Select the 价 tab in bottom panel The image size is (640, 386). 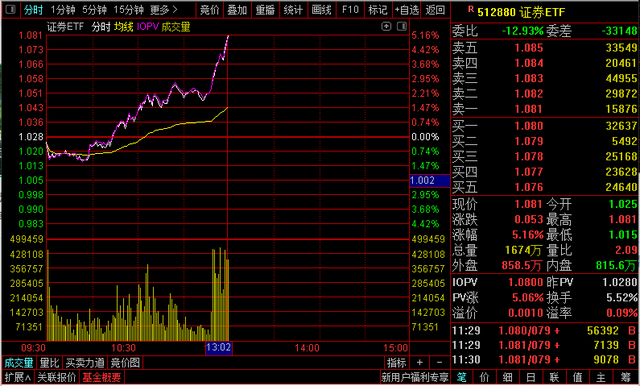(x=484, y=377)
